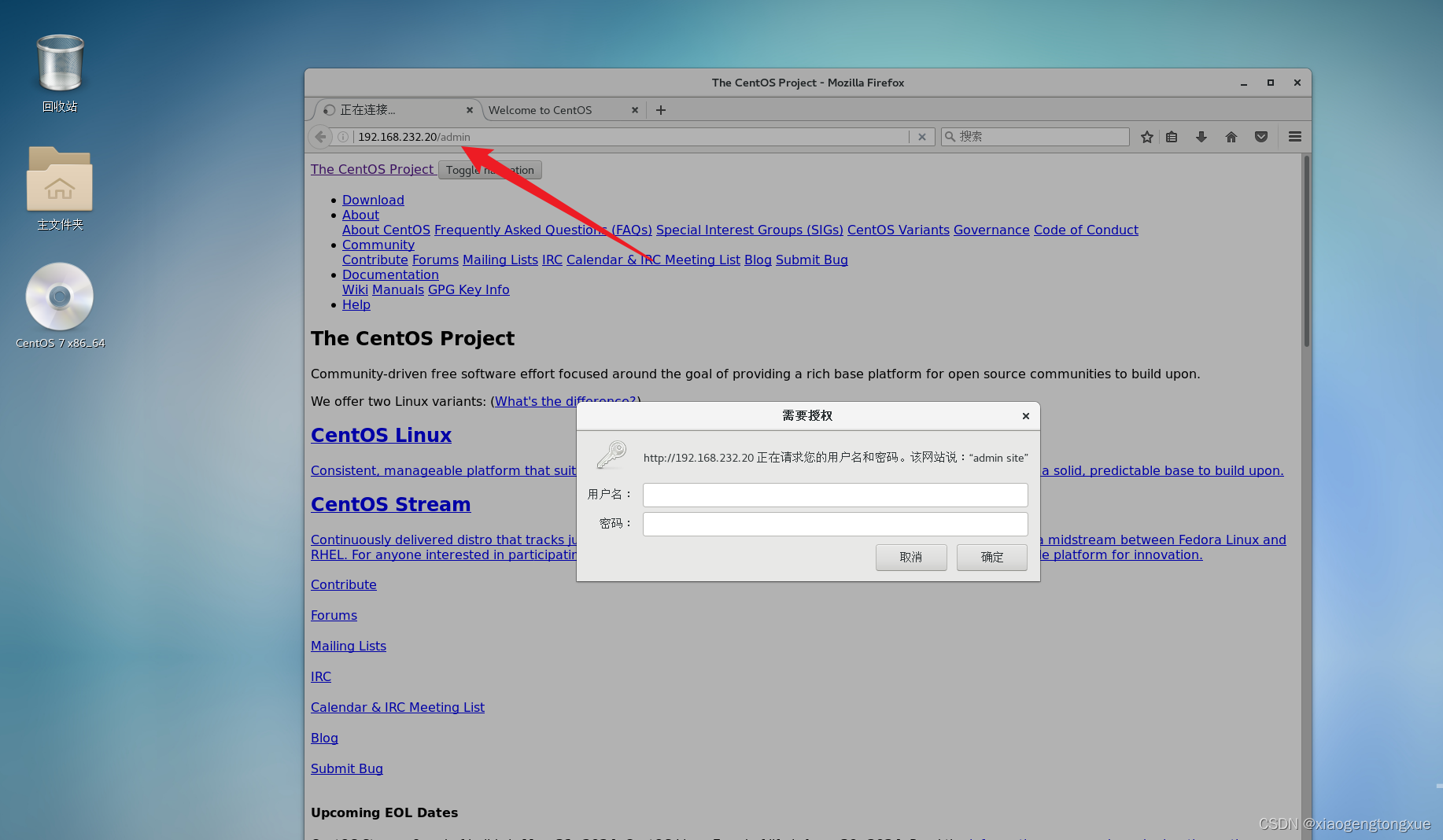Click the lower Submit Bug link
The image size is (1443, 840).
tap(347, 768)
